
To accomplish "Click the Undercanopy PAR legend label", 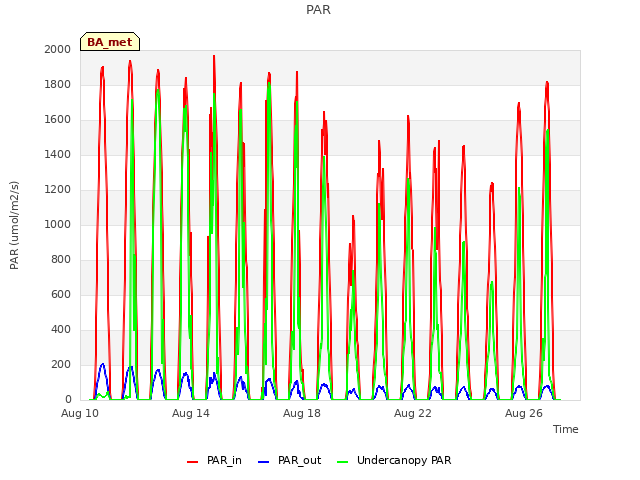I will click(x=404, y=460).
